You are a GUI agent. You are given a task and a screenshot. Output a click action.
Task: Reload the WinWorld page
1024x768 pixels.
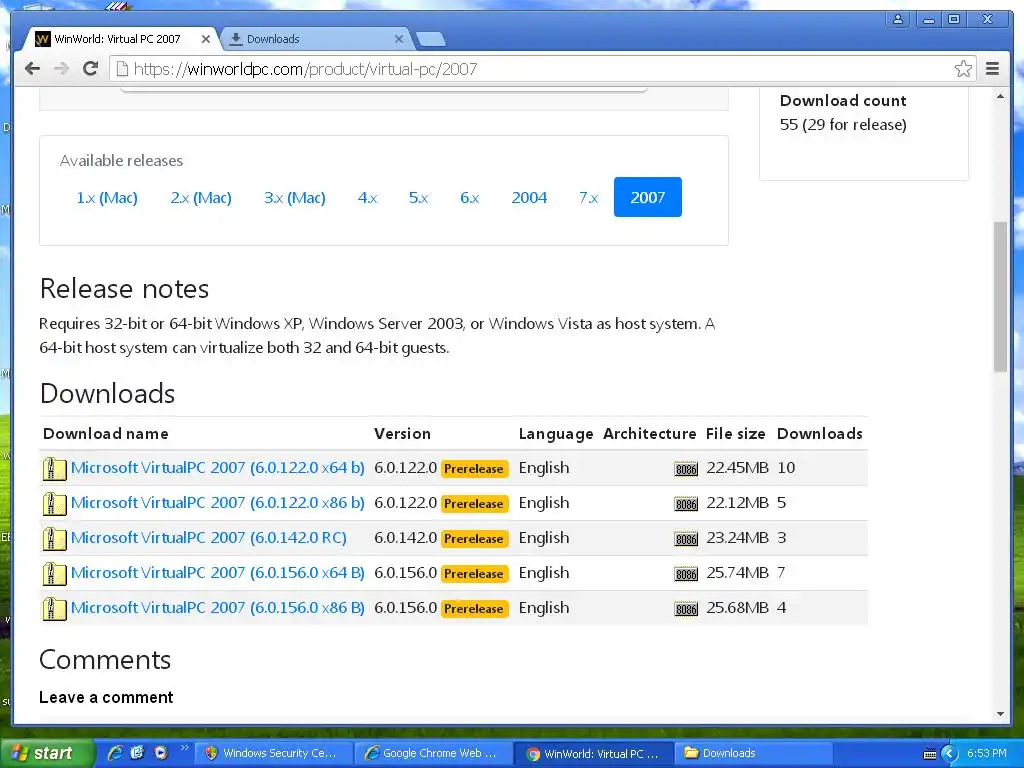(90, 69)
